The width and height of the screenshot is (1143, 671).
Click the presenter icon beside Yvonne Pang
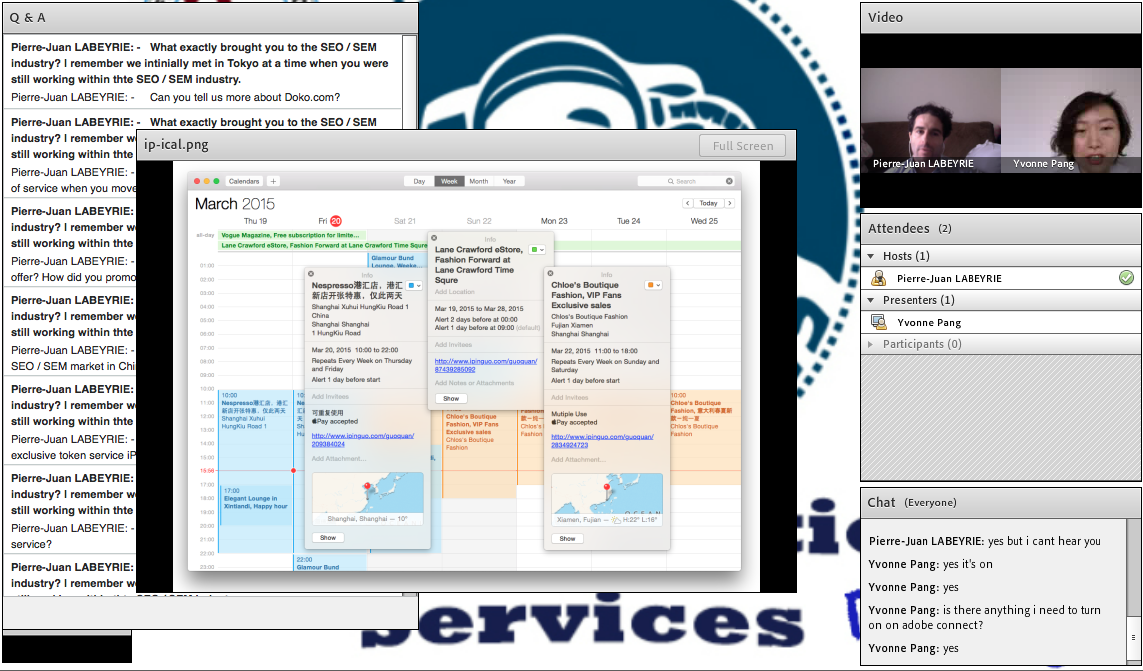click(878, 322)
